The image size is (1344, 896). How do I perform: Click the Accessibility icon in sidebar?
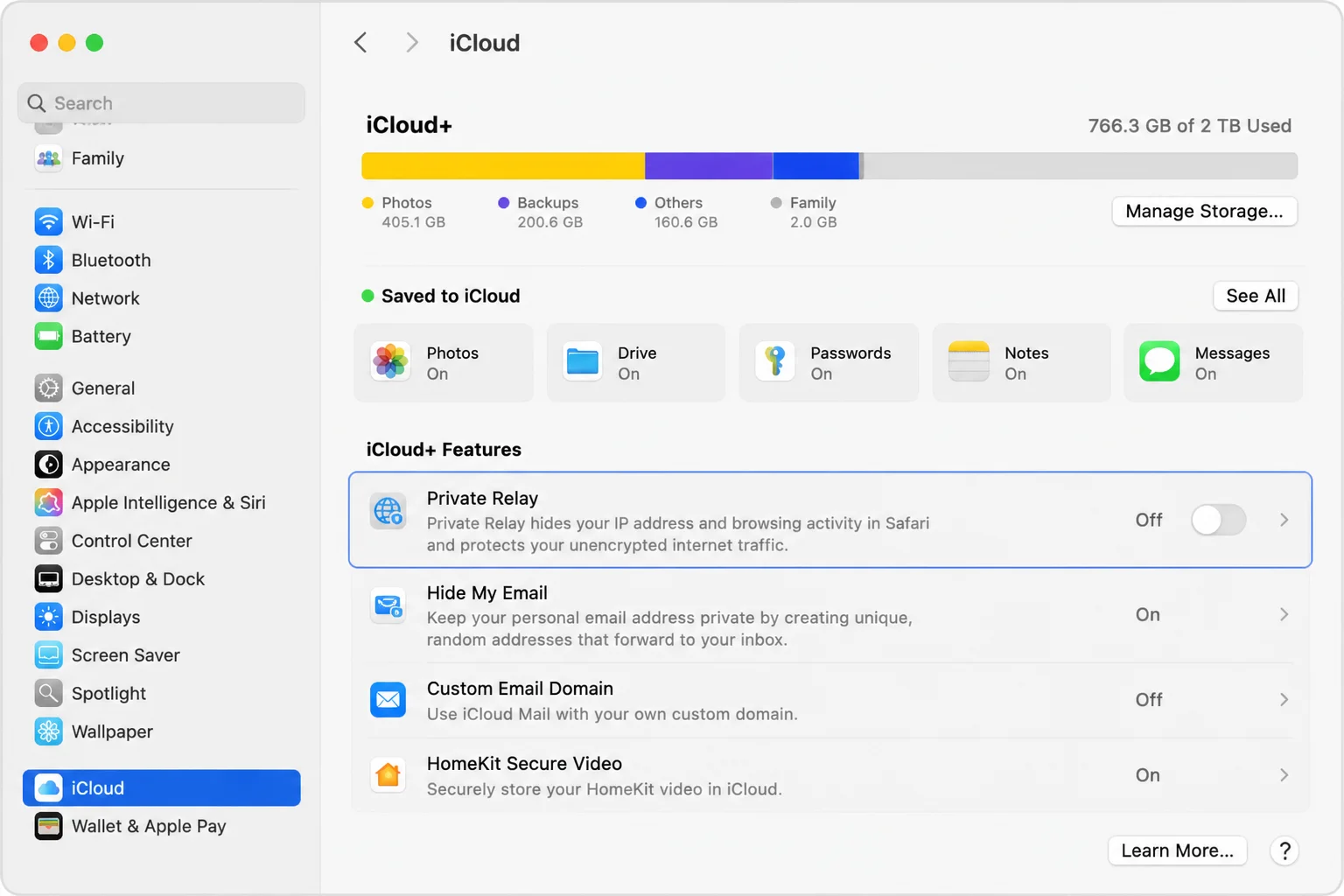[49, 426]
